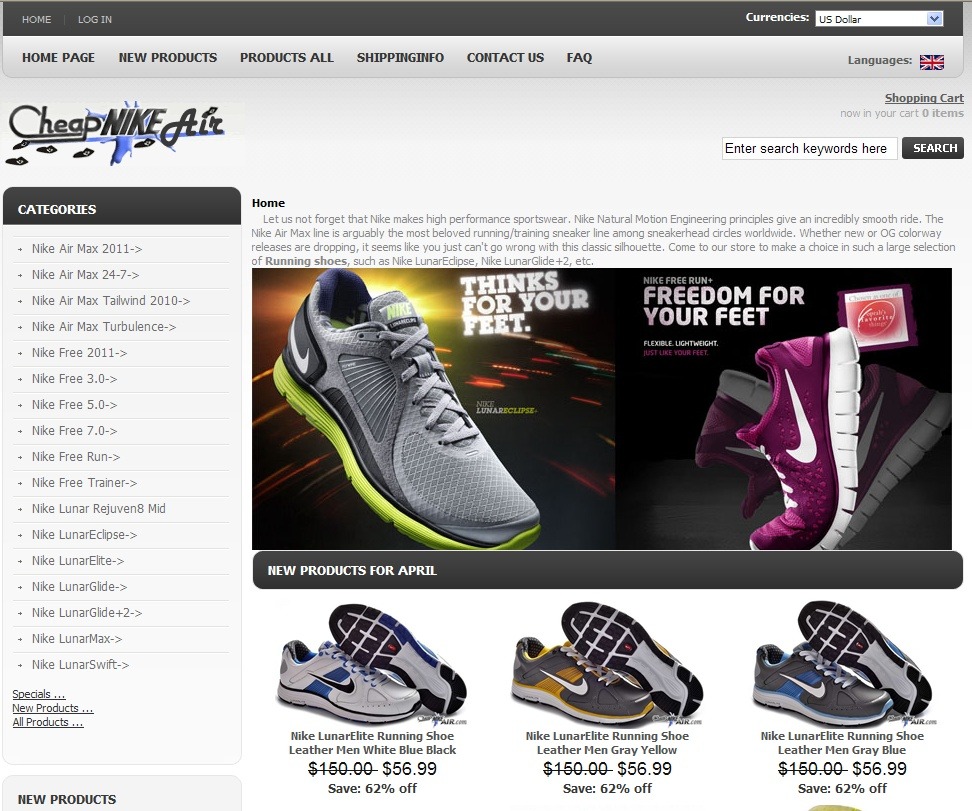The height and width of the screenshot is (811, 972).
Task: Click LunarElite Leather Men Gray Yellow title
Action: tap(607, 743)
